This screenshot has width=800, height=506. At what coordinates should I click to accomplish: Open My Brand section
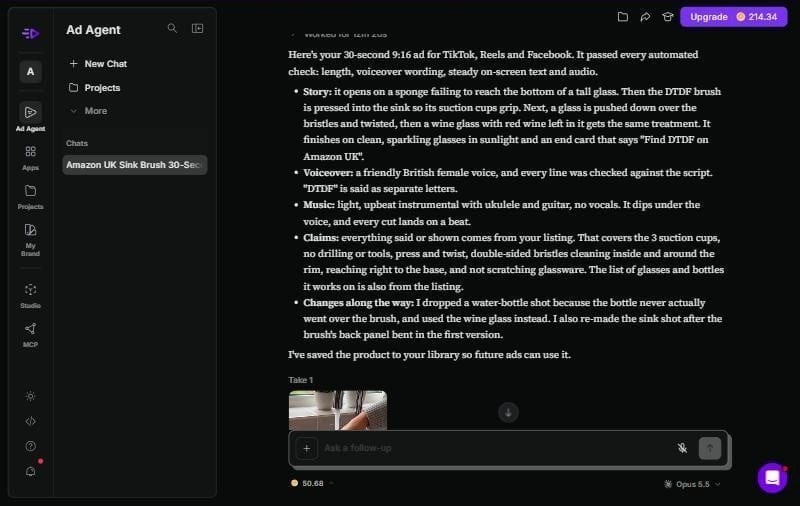tap(31, 240)
